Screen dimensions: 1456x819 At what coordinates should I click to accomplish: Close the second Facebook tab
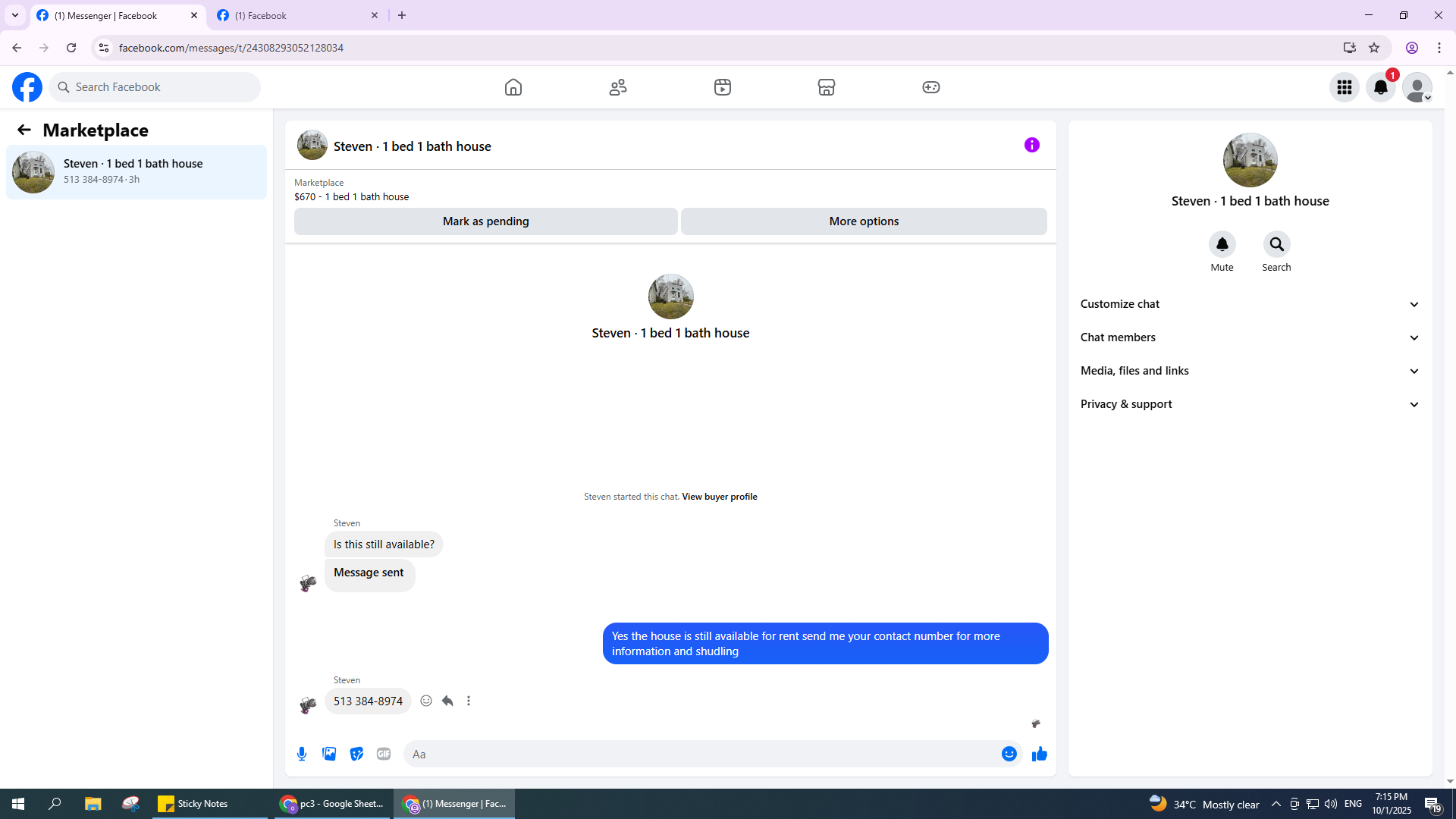(375, 15)
